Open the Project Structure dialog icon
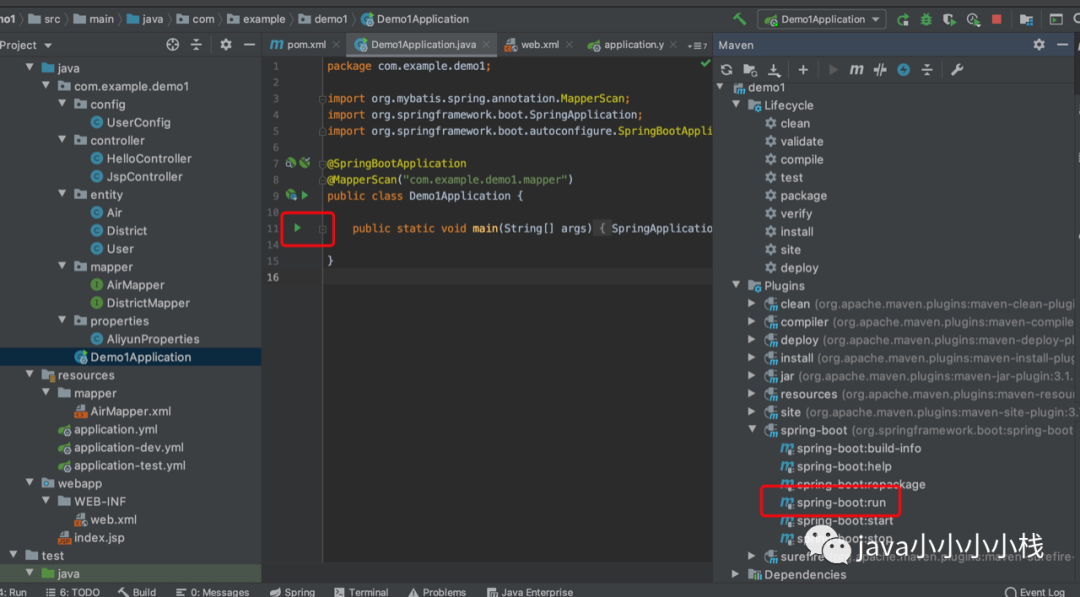1080x597 pixels. (1026, 19)
